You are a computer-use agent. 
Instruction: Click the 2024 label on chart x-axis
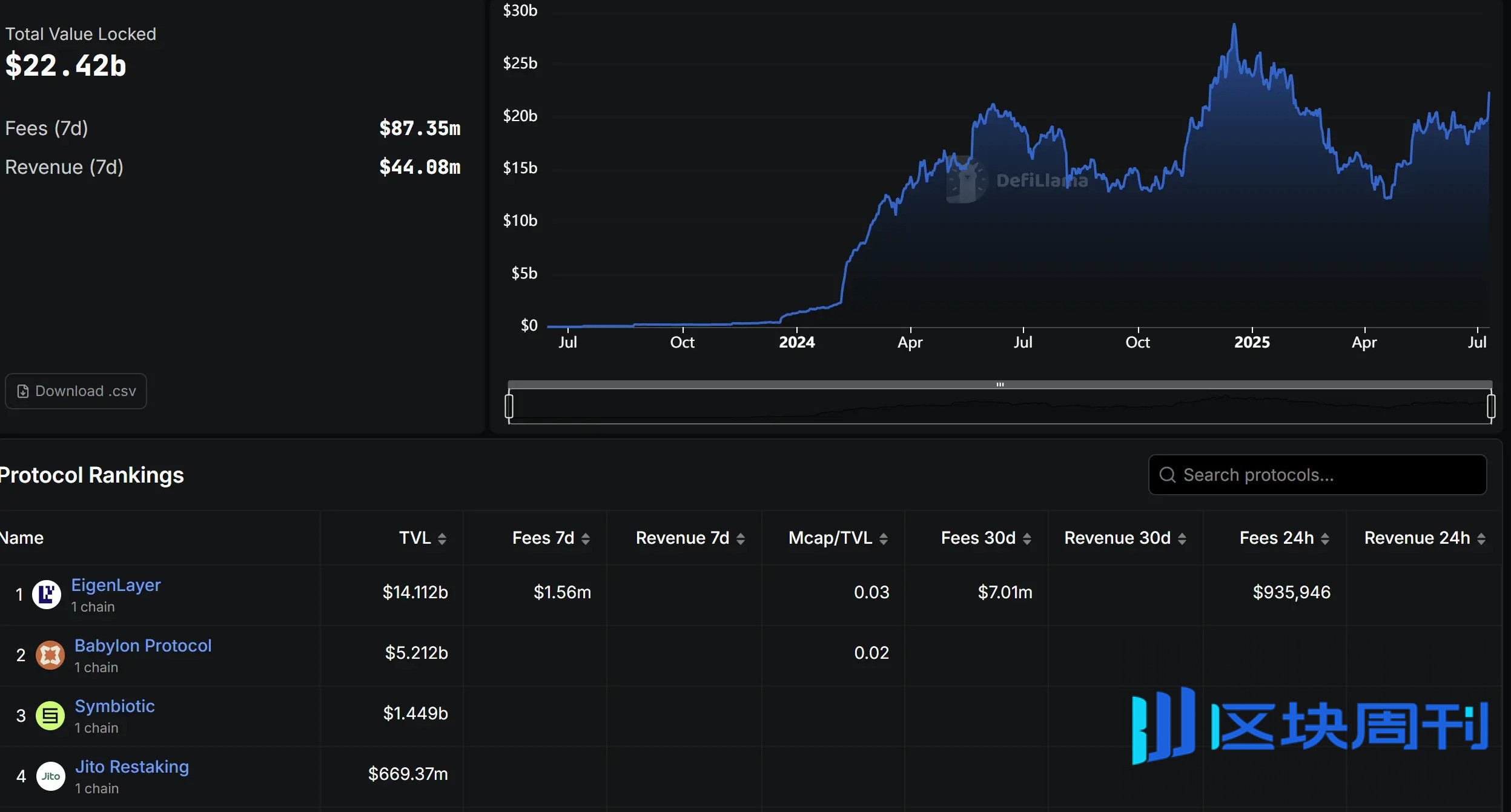(796, 342)
